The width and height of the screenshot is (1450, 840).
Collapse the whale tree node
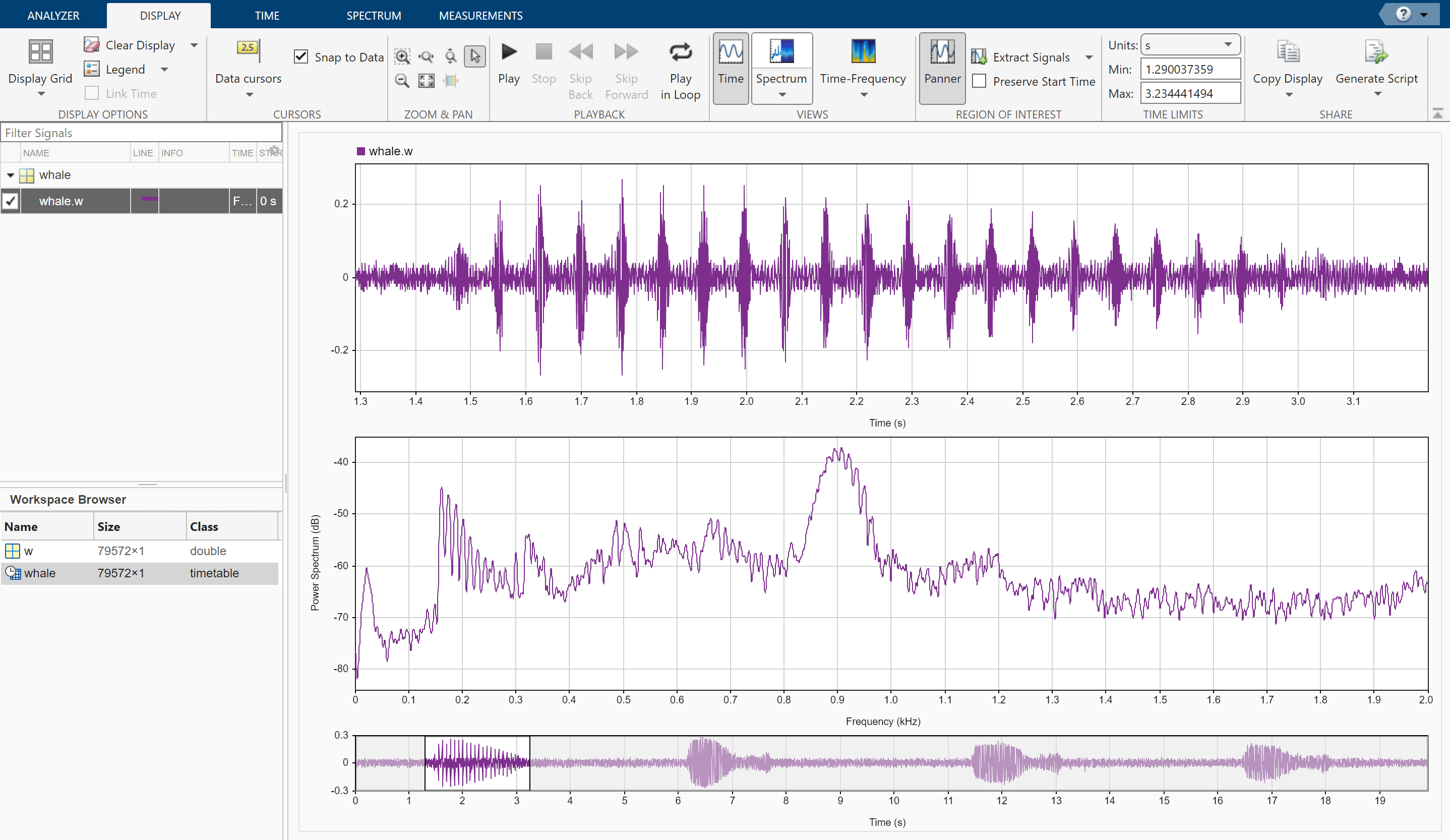point(11,175)
